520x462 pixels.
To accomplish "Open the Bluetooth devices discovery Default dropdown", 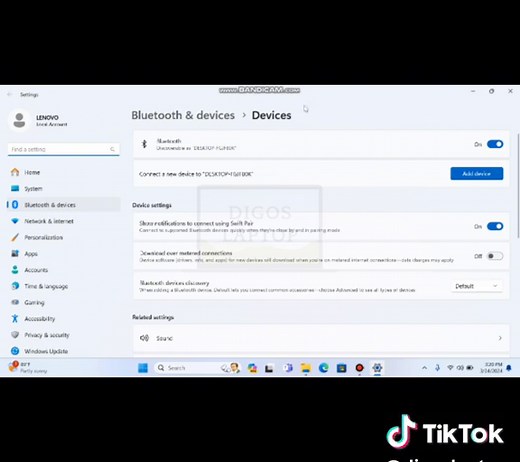I will click(477, 286).
